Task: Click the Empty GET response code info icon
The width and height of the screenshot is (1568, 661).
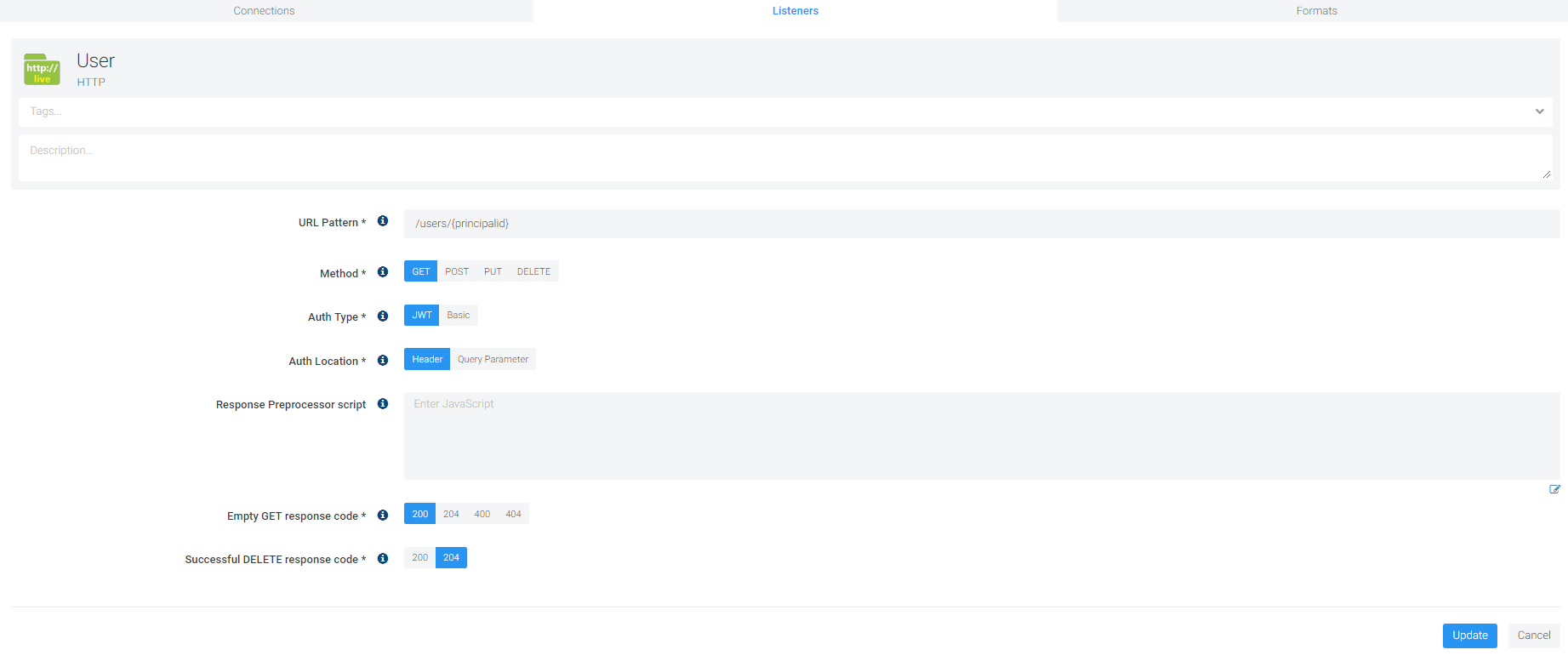Action: (383, 516)
